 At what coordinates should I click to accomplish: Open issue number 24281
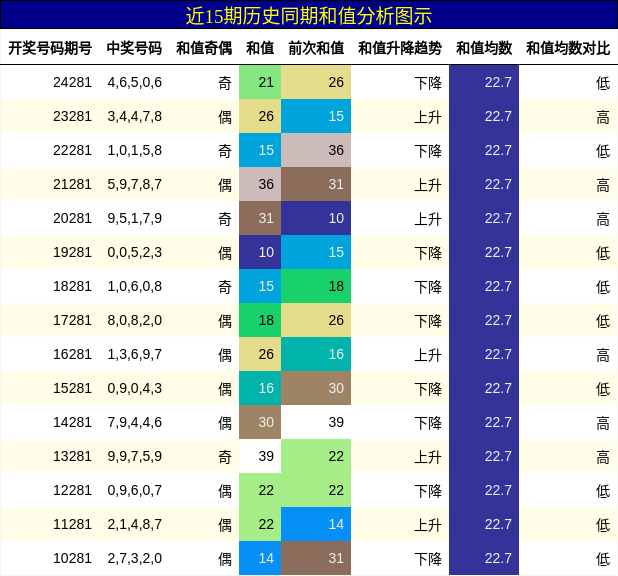click(x=72, y=82)
